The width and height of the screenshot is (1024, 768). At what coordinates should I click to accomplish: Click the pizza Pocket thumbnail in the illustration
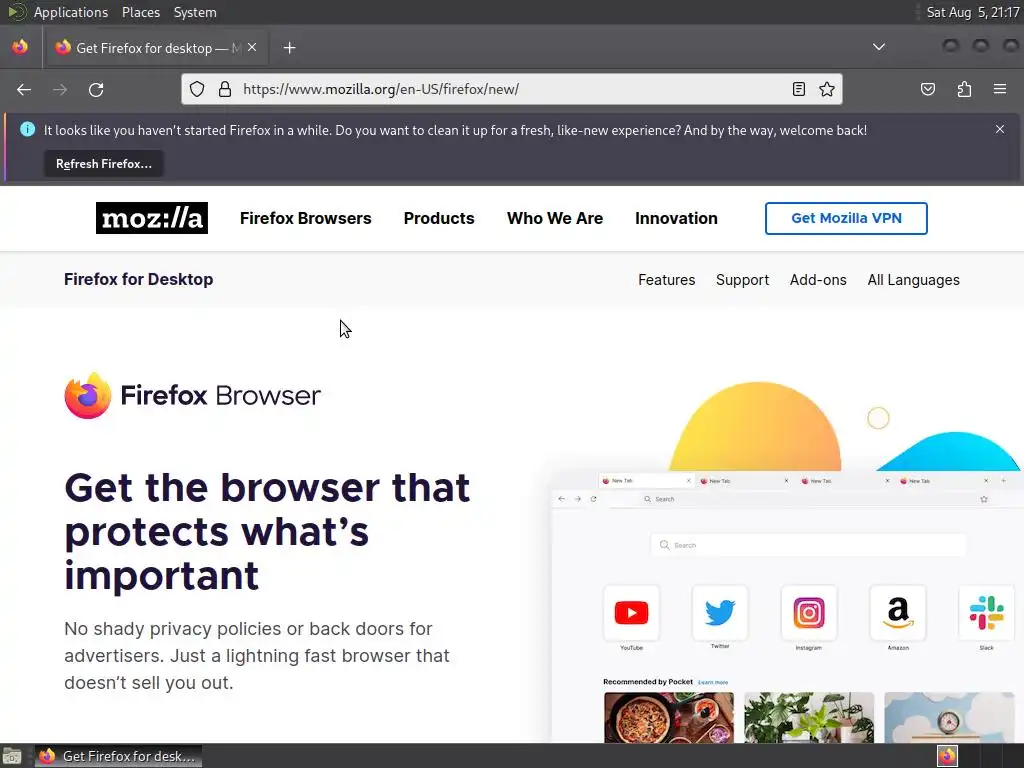click(x=669, y=717)
